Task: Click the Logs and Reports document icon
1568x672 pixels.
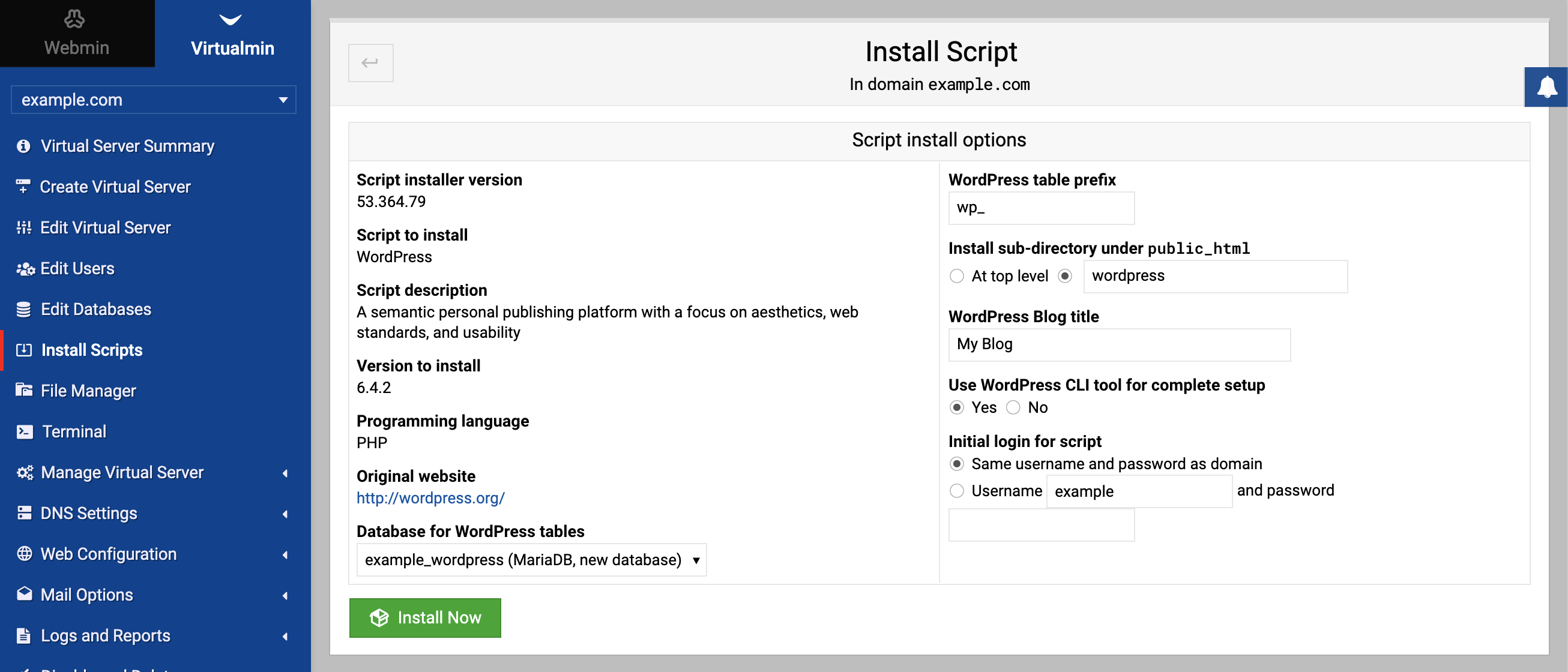Action: pos(24,635)
